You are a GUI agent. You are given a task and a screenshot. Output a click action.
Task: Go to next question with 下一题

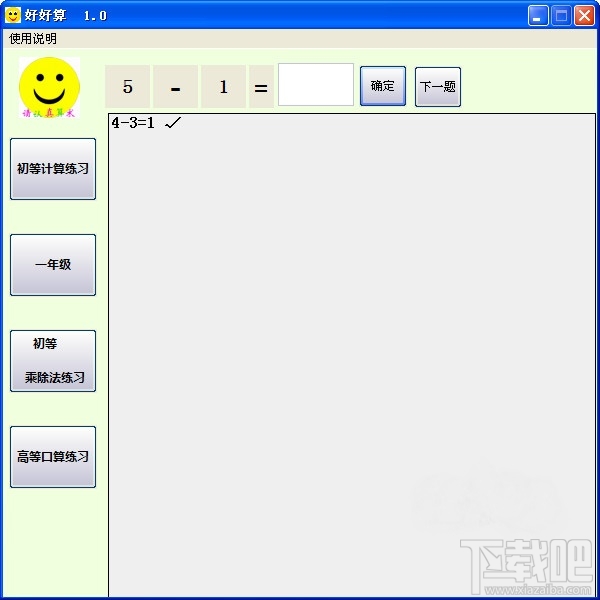coord(438,86)
